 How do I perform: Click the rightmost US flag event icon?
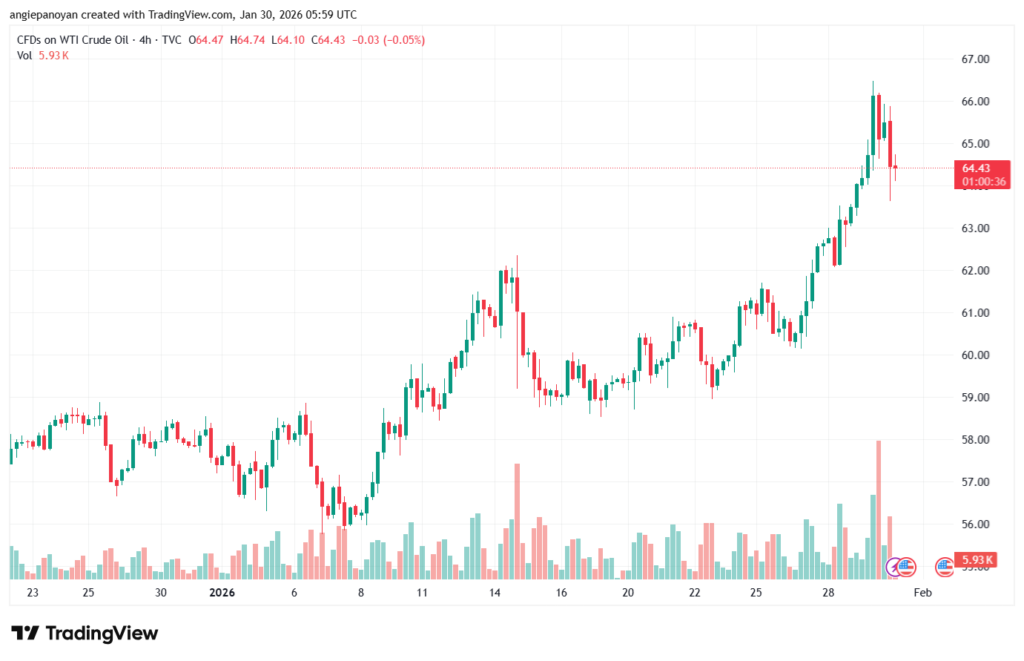[943, 567]
